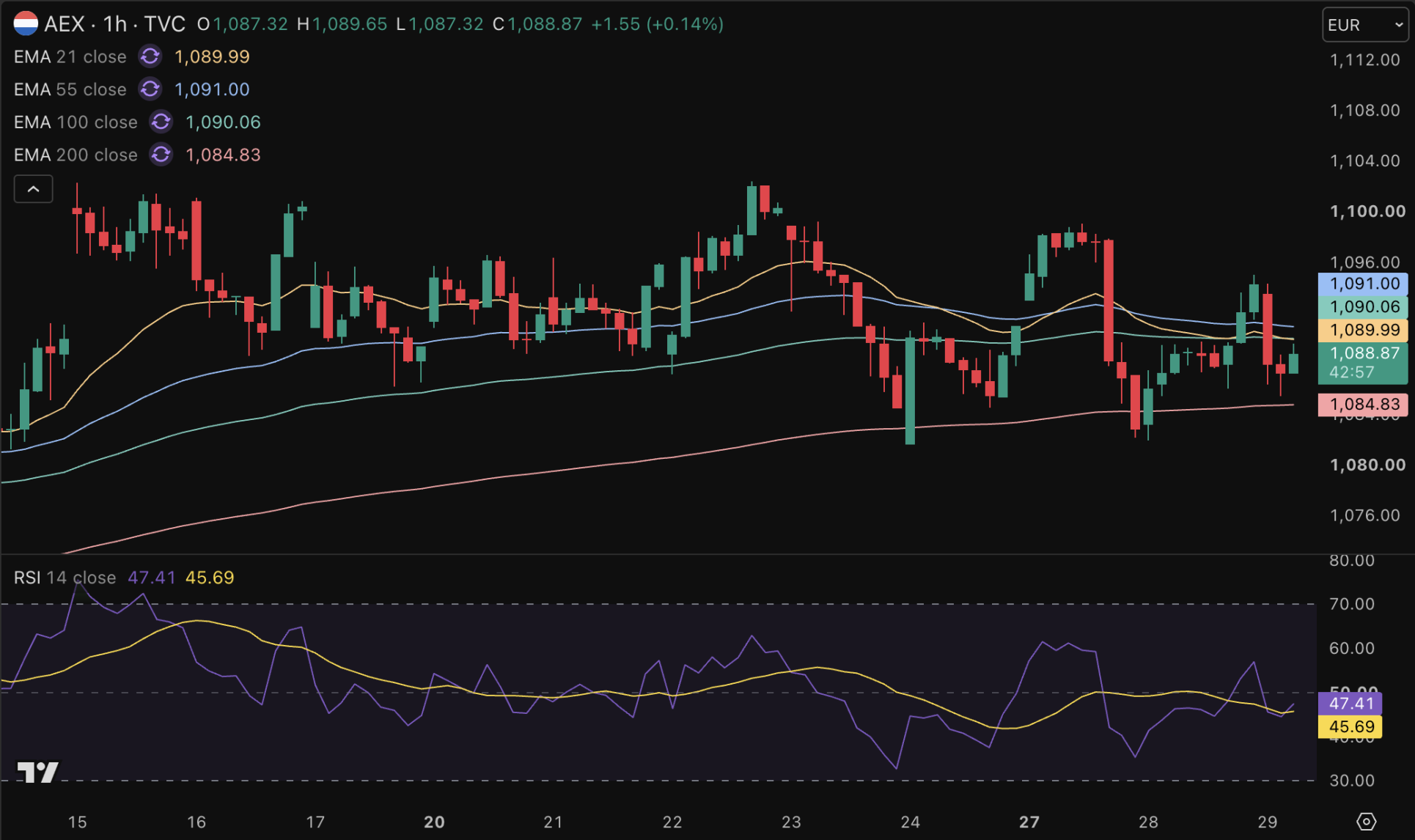
Task: Click date 17 on time axis
Action: (x=315, y=822)
